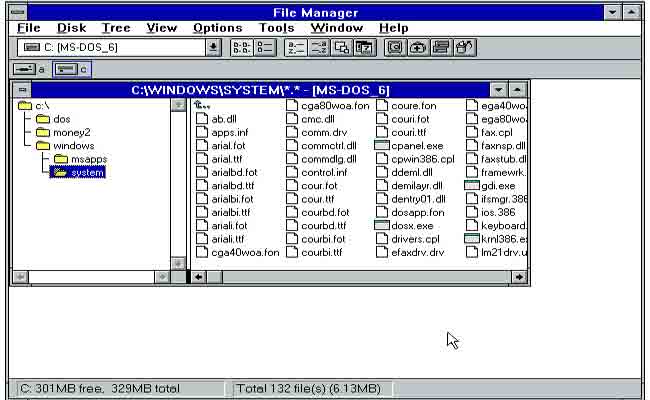The image size is (650, 400).
Task: Click the dosx.exe program icon
Action: pyautogui.click(x=382, y=225)
